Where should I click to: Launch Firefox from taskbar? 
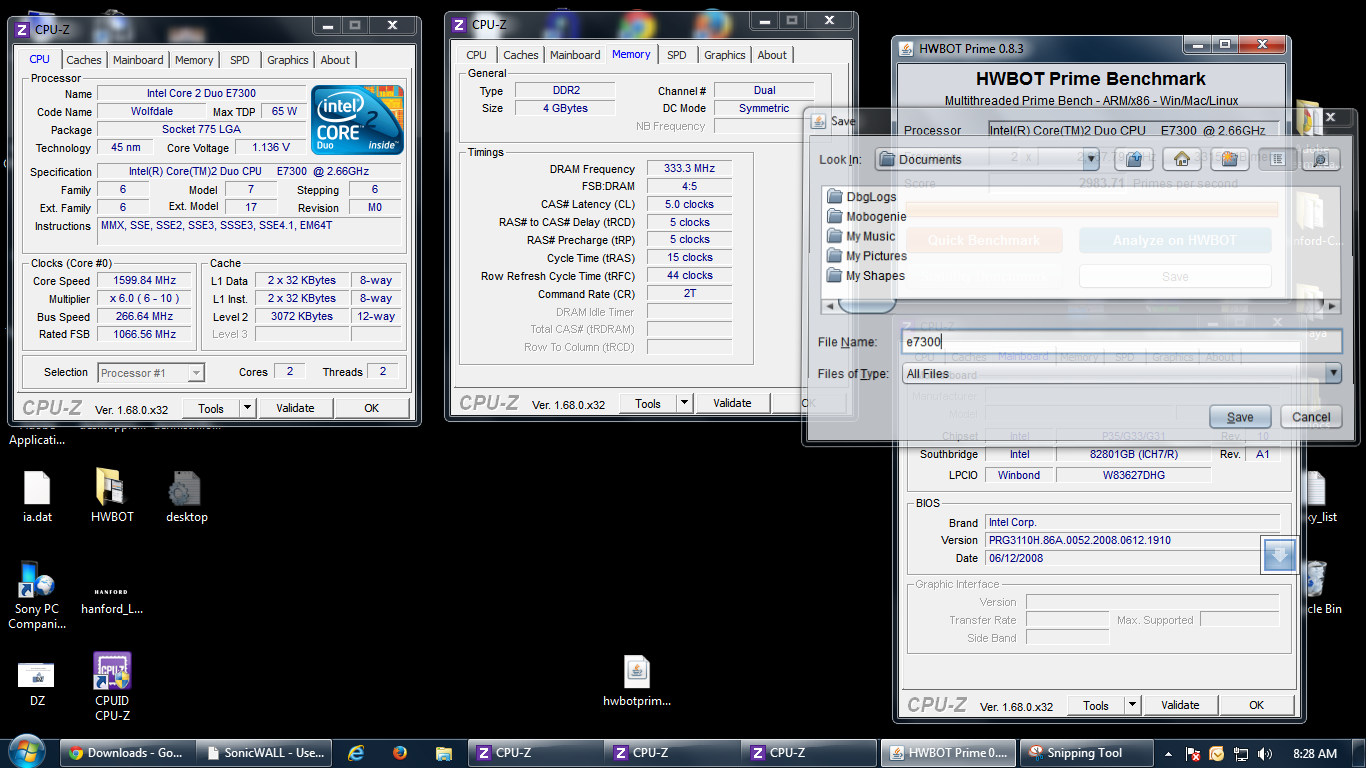(x=400, y=753)
